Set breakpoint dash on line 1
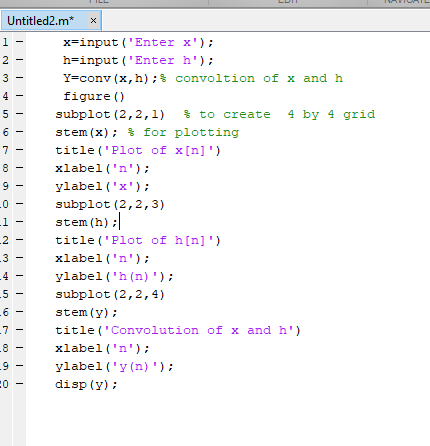 tap(20, 42)
